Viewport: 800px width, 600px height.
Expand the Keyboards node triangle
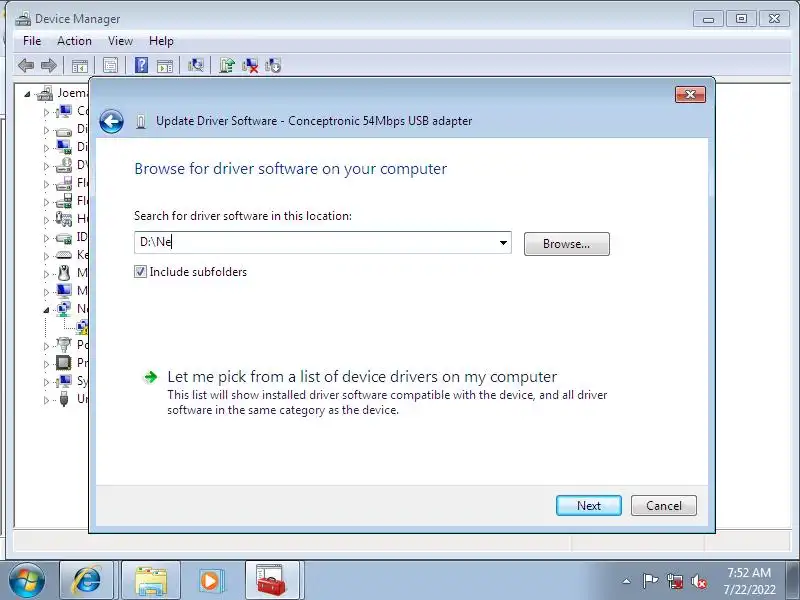[x=46, y=256]
